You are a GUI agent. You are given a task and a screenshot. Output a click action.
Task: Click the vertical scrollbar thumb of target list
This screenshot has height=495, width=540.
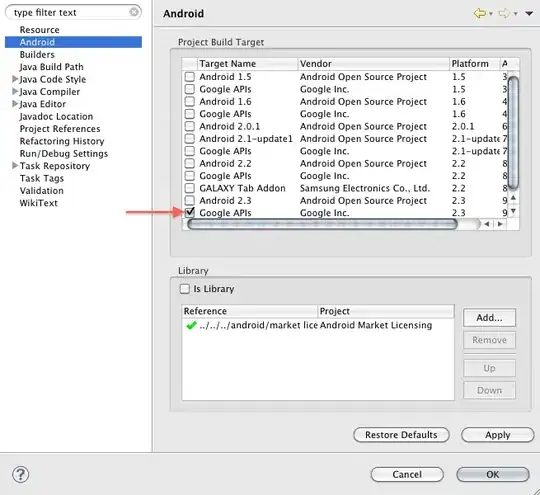[513, 133]
